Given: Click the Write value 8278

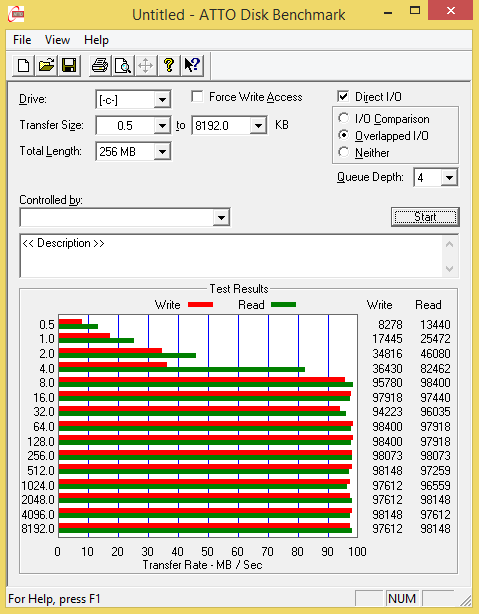Looking at the screenshot, I should pos(390,325).
